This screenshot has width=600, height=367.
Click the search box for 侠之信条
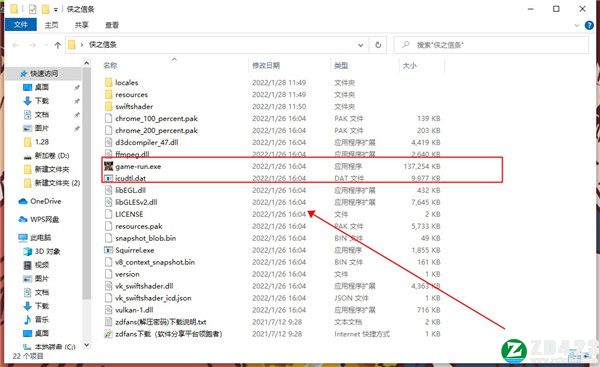[491, 45]
